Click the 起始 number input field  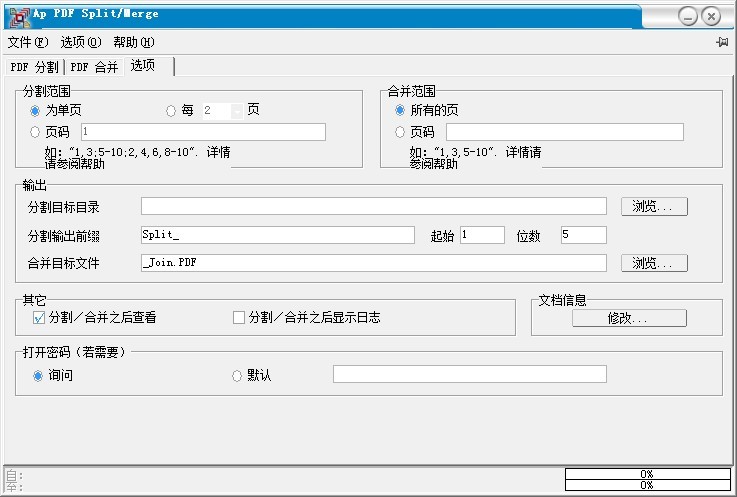(482, 235)
